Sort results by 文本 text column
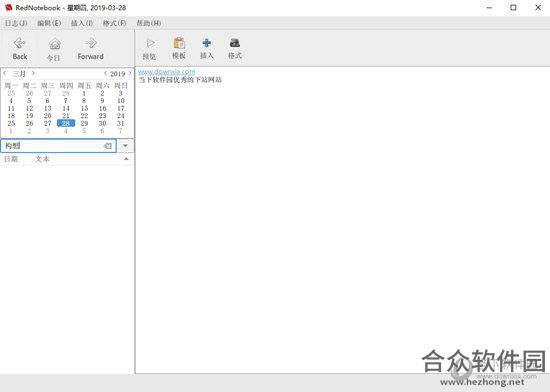The height and width of the screenshot is (392, 550). (42, 159)
